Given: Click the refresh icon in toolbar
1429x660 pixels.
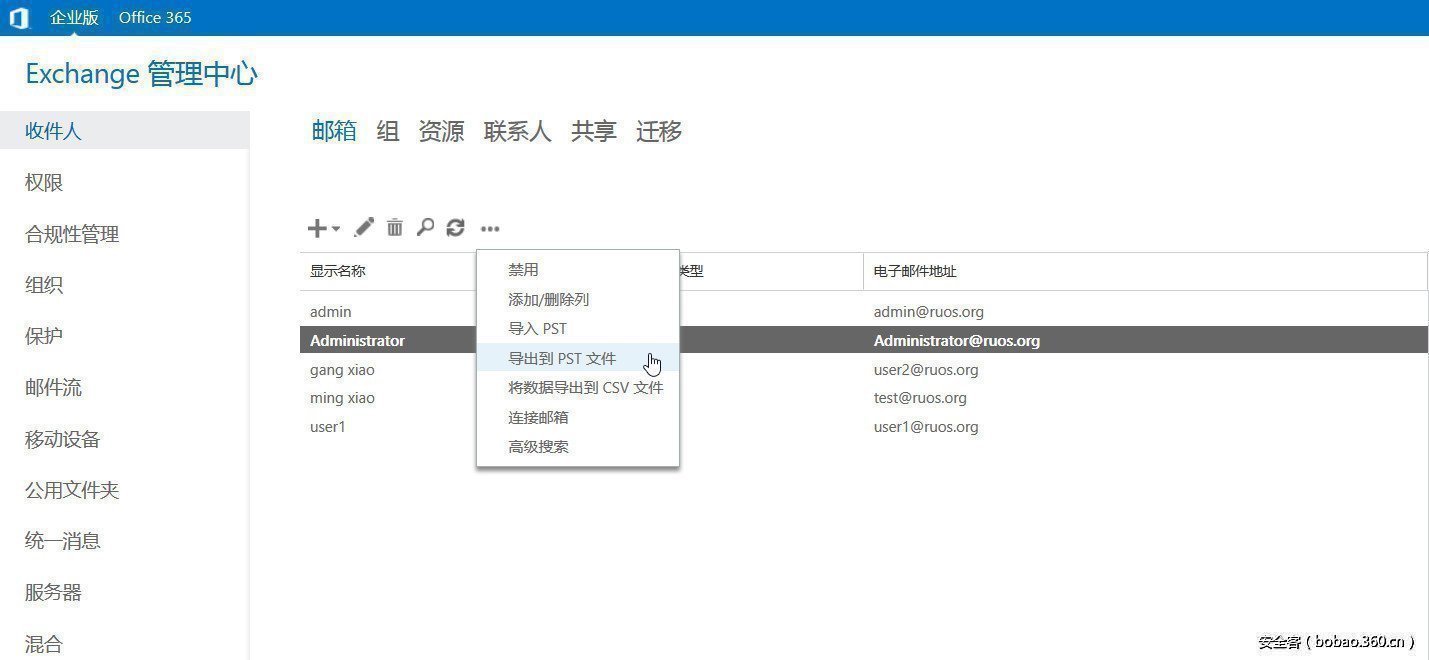Looking at the screenshot, I should tap(456, 228).
